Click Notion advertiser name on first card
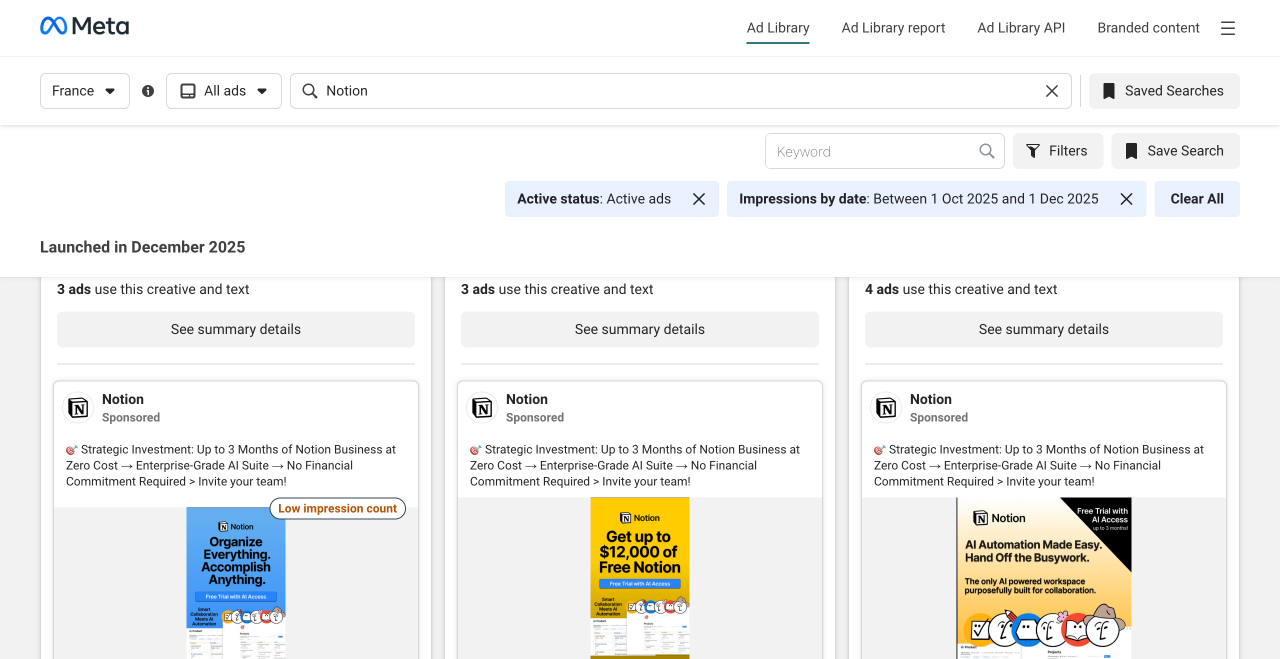Viewport: 1280px width, 659px height. click(123, 399)
